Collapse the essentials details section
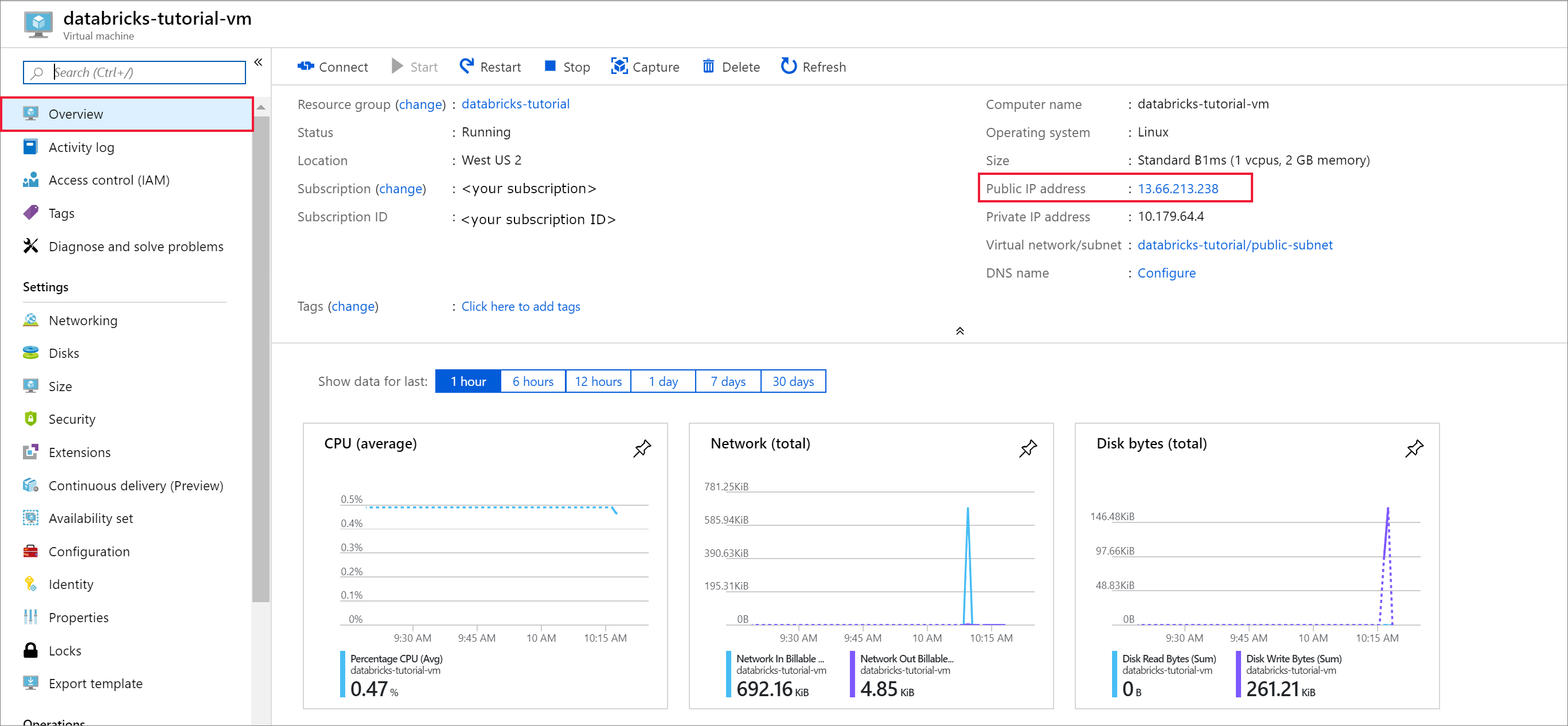The width and height of the screenshot is (1568, 726). click(959, 331)
